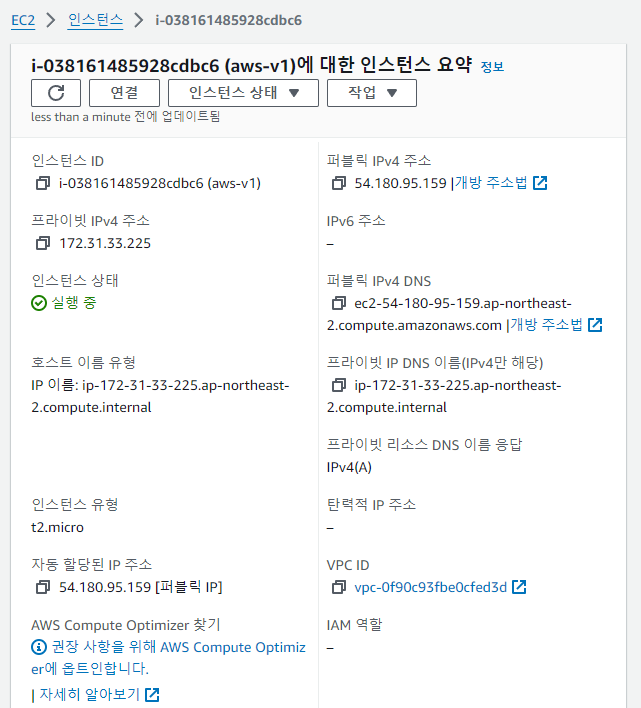Screen dimensions: 641x708
Task: Open the 인스턴스 상태 dropdown
Action: (x=243, y=93)
